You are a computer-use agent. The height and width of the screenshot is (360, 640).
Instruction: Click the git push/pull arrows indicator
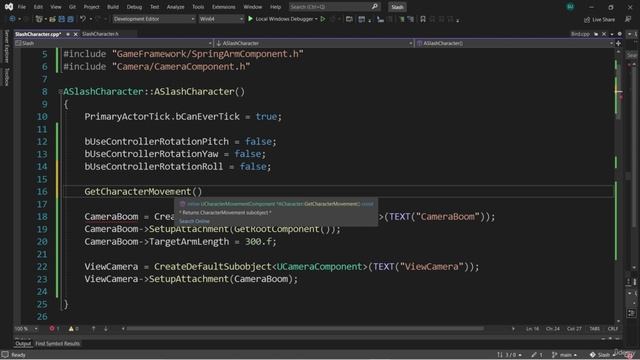(x=509, y=355)
